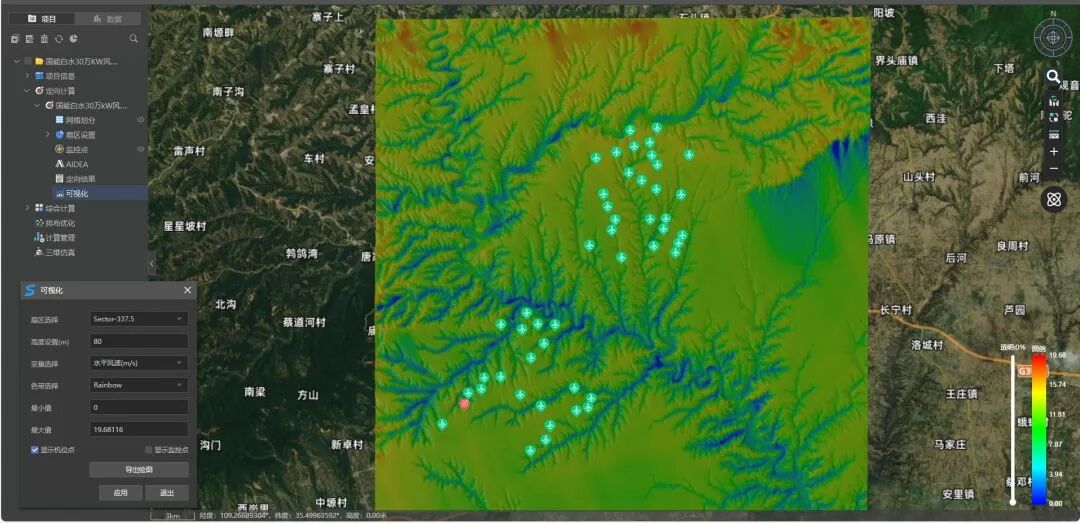Image resolution: width=1080 pixels, height=523 pixels.
Task: Click the 导出绘图 button
Action: tap(138, 470)
